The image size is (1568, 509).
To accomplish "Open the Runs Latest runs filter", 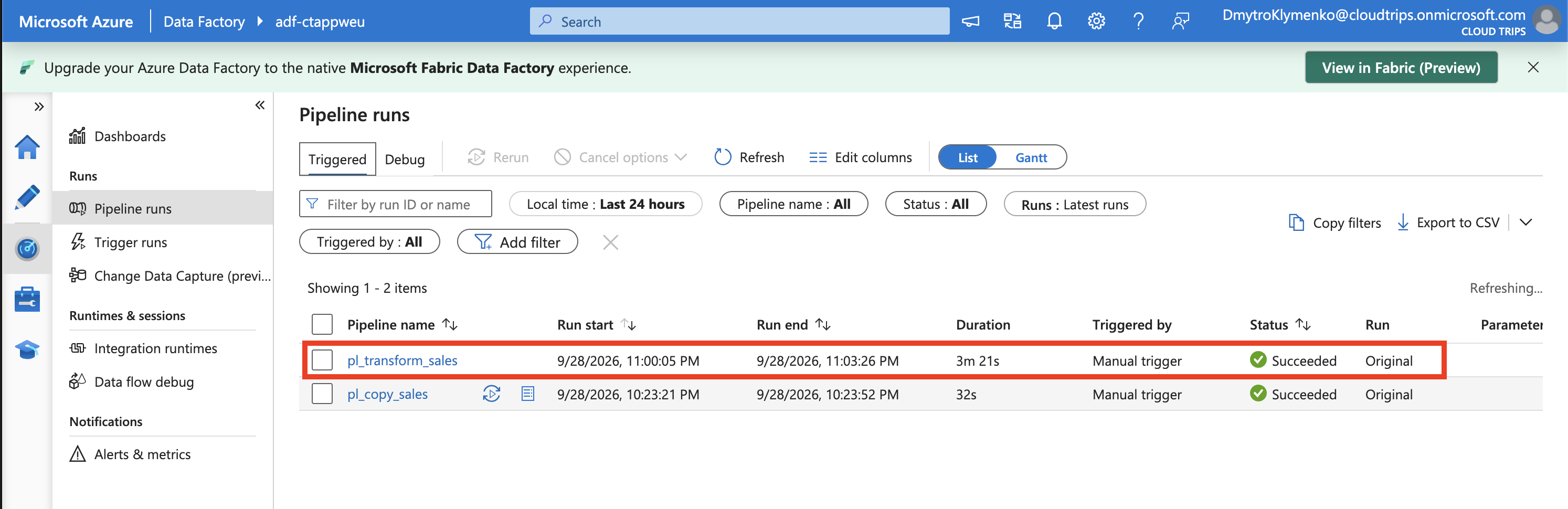I will click(x=1074, y=204).
